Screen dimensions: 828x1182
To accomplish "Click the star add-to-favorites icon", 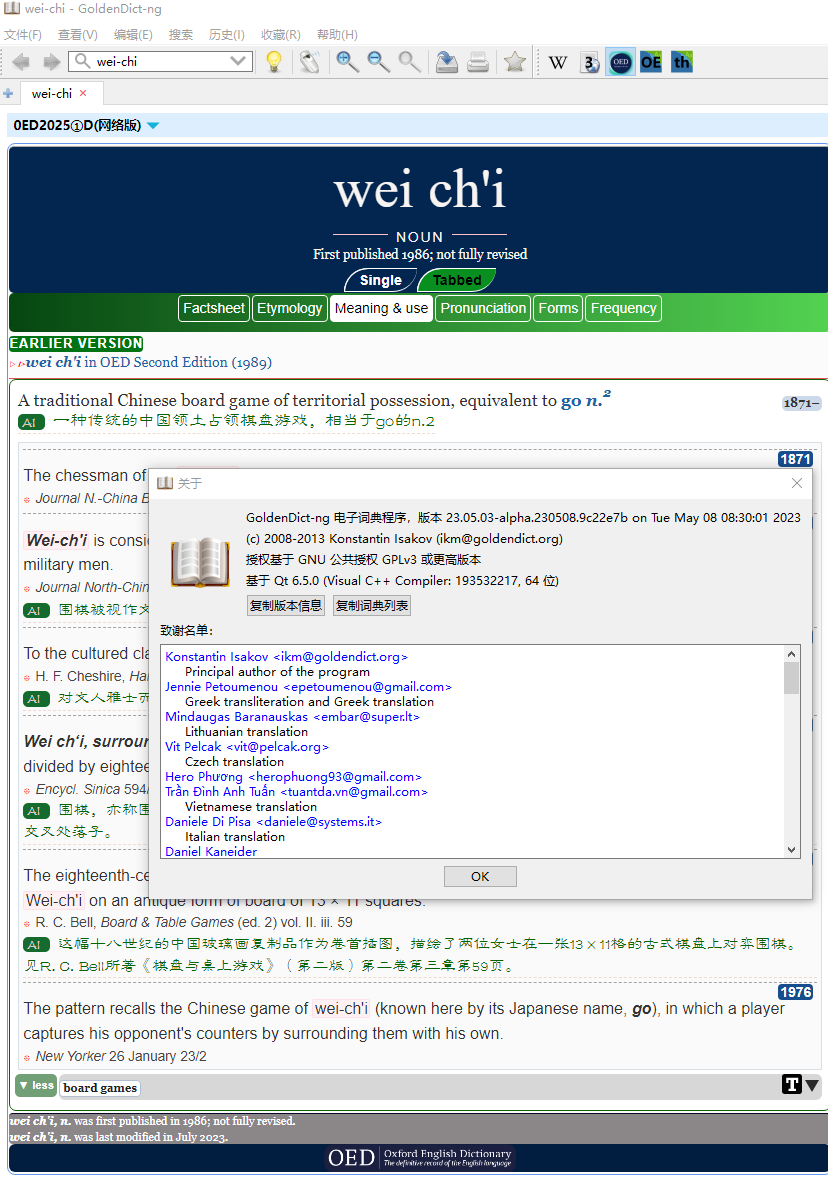I will click(515, 62).
